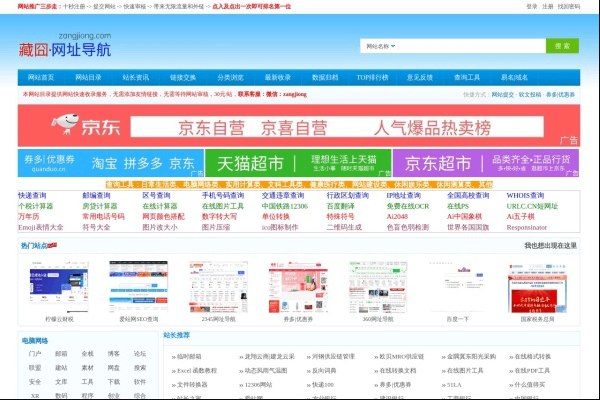Open the Responsinator link
Screen dimensions: 600x400
click(527, 227)
